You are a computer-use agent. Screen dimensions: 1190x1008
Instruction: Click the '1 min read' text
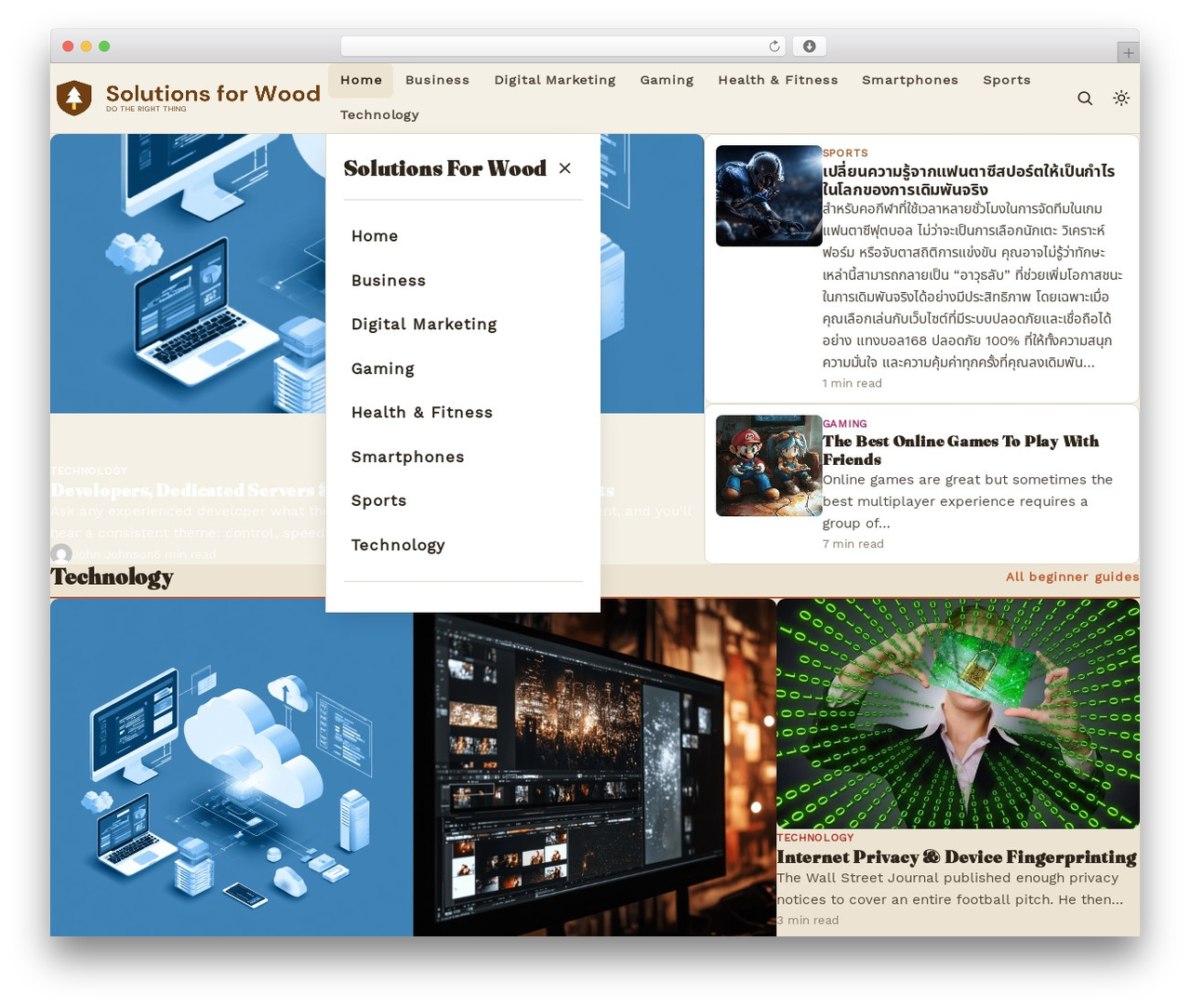tap(852, 383)
